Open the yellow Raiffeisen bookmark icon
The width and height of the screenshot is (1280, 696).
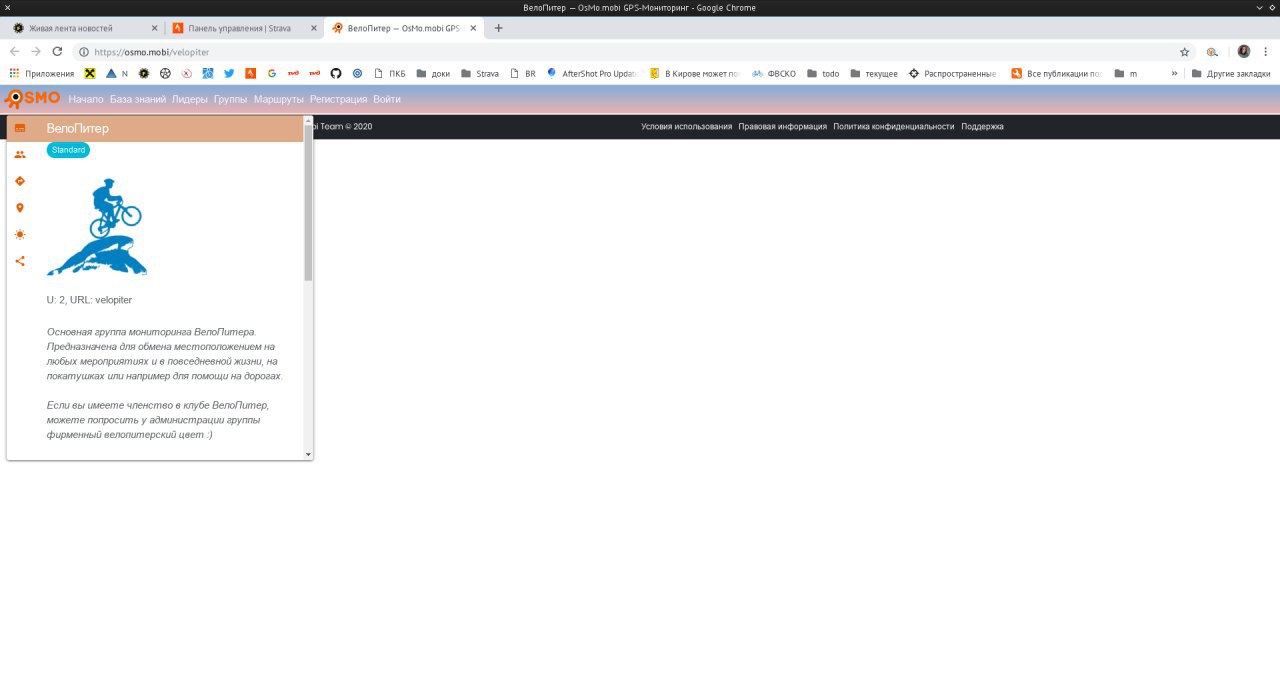click(90, 73)
